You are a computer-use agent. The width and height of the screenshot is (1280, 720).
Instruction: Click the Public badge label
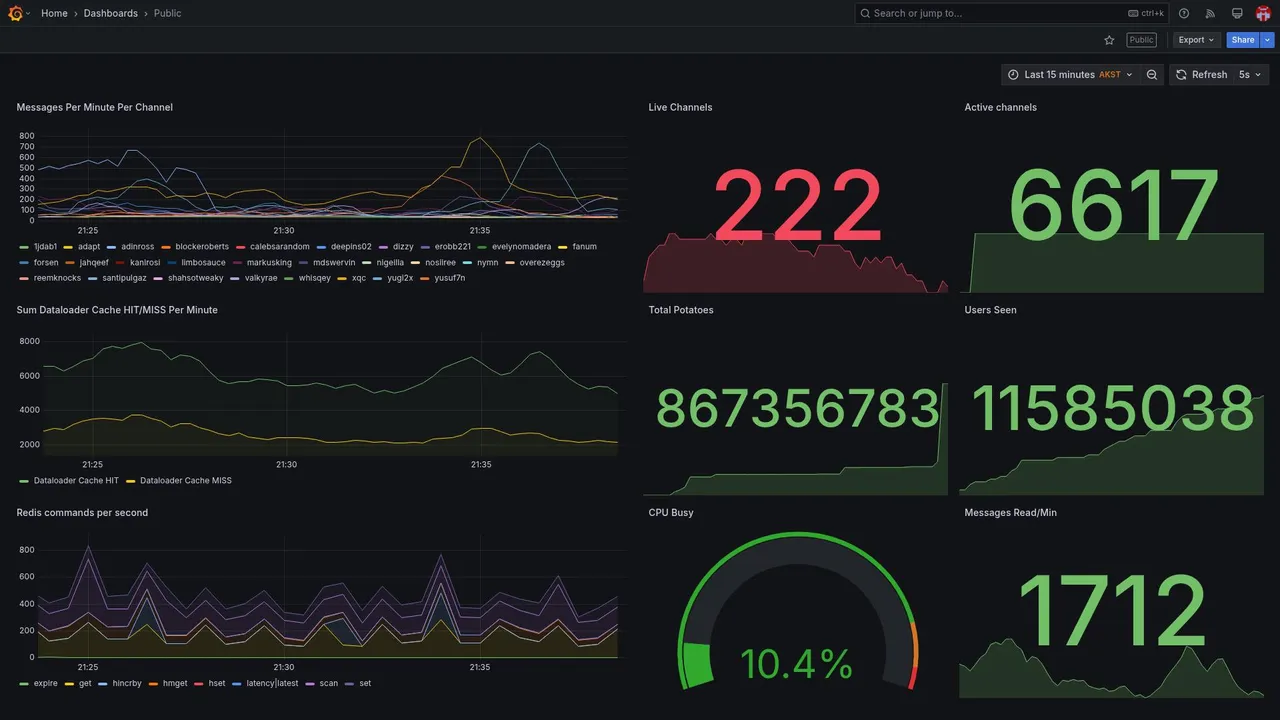click(x=1141, y=40)
